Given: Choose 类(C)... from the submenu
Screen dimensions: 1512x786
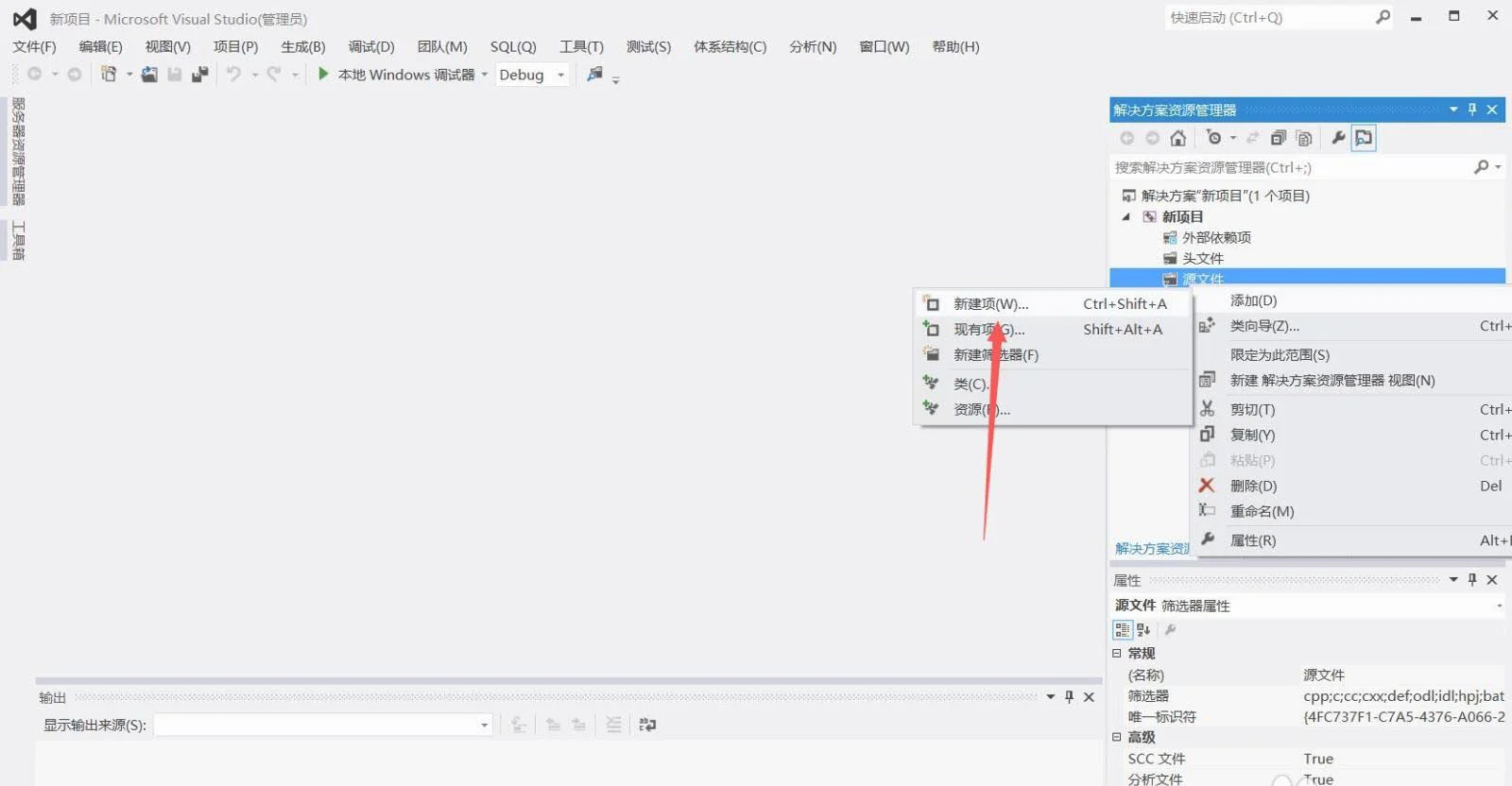Looking at the screenshot, I should tap(1053, 384).
